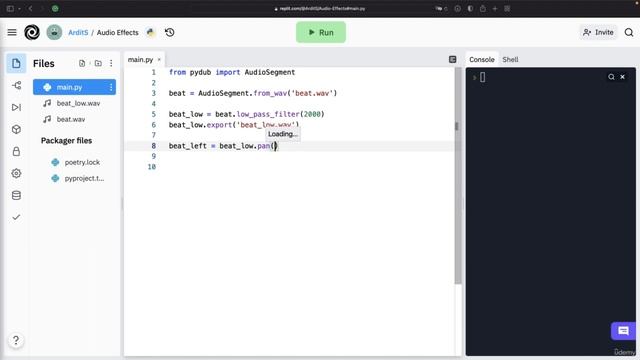Screen dimensions: 640x360
Task: Open Files panel three-dot options menu
Action: tap(111, 63)
